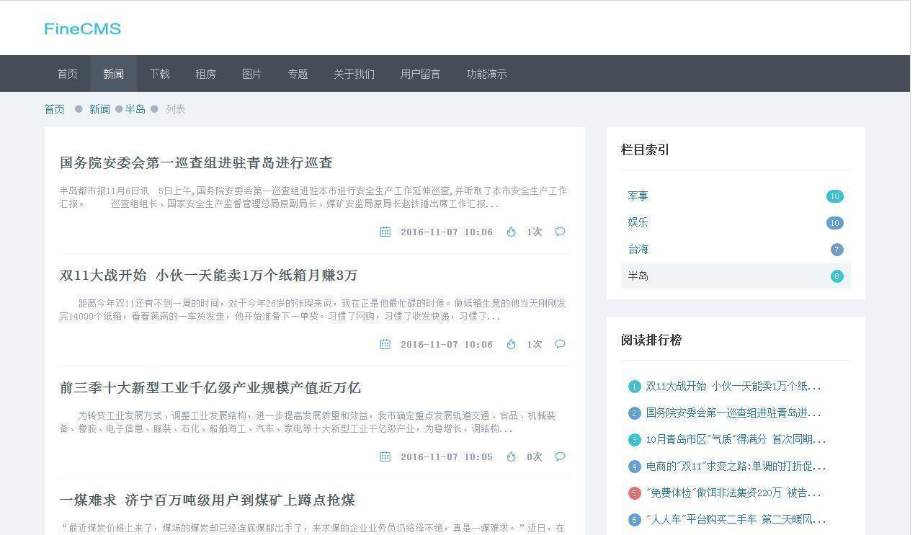Click comment bubble icon of 前三季十大新型工业 article

coord(560,456)
